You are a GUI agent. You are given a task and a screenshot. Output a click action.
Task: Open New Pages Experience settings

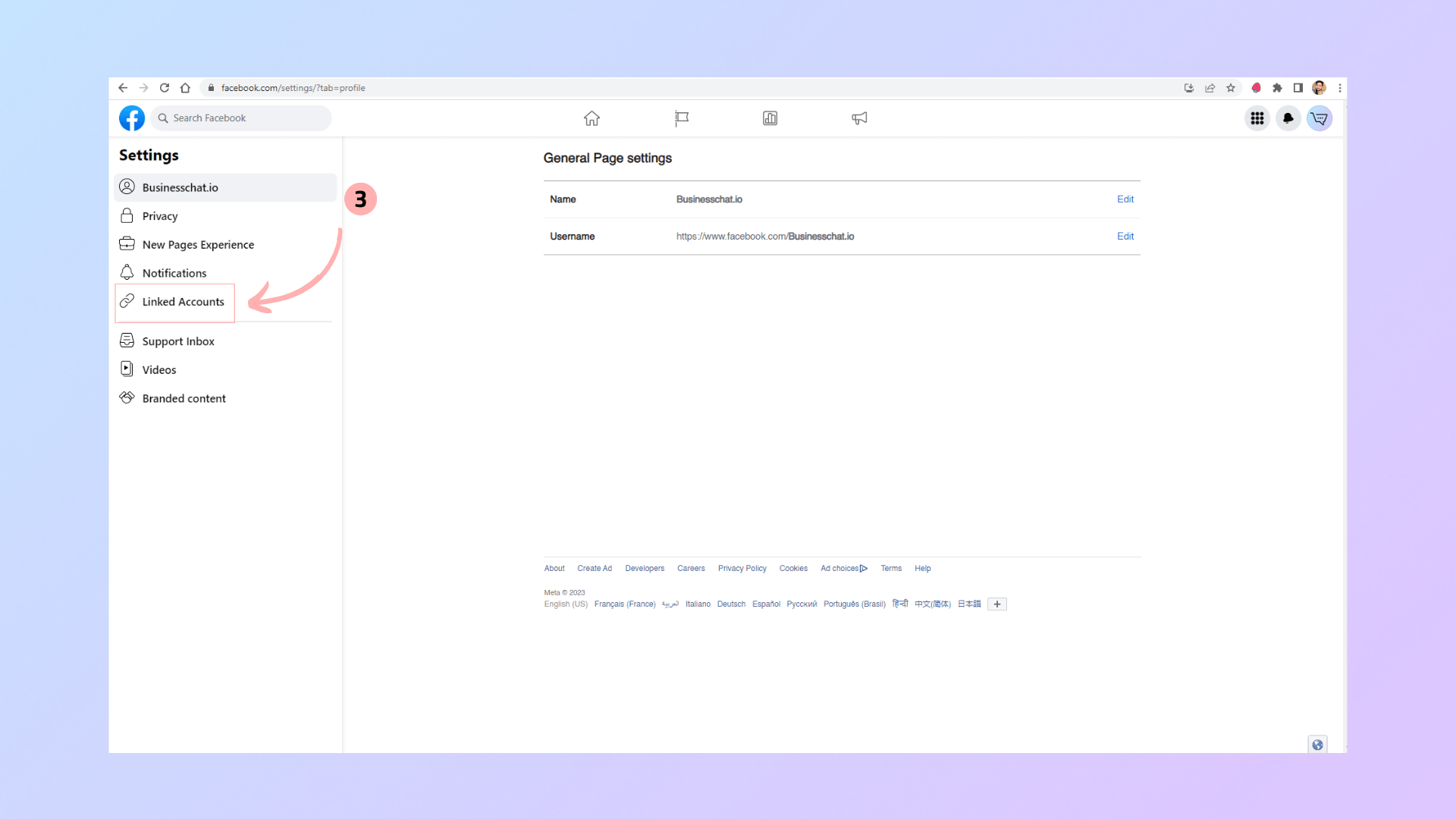point(225,244)
